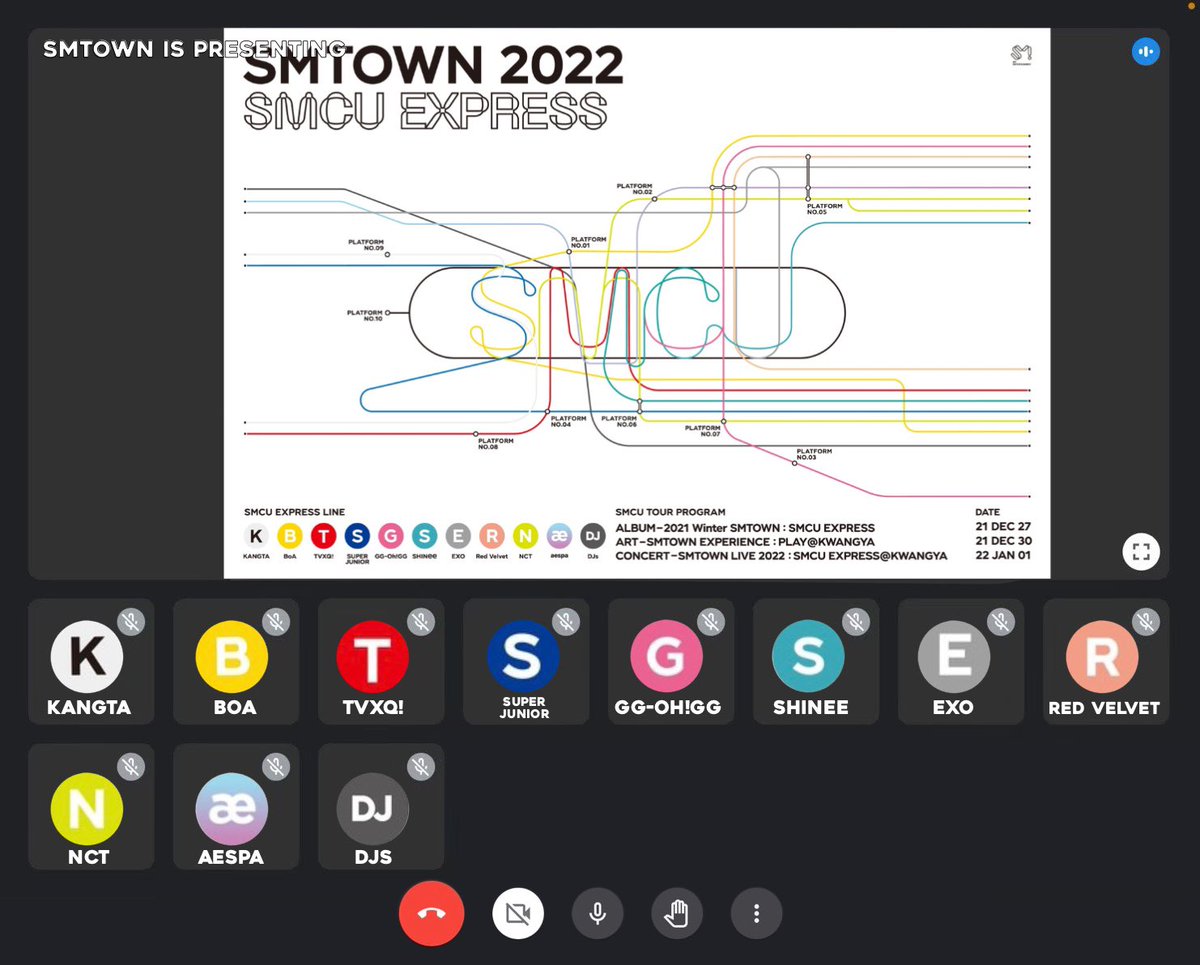
Task: Click the PLATFORM NO.10 label on map
Action: [x=365, y=315]
